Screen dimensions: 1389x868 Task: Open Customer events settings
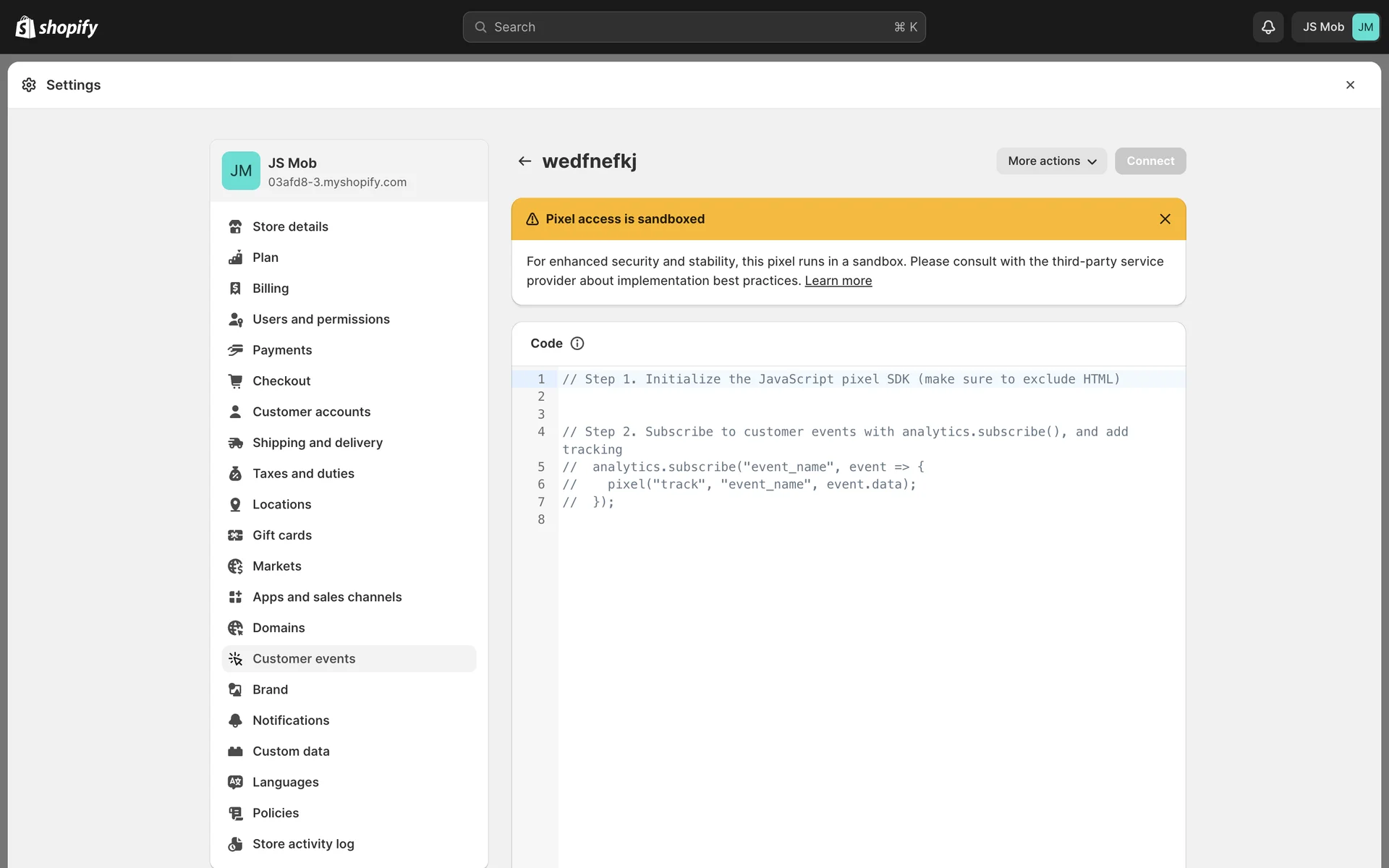click(x=304, y=659)
